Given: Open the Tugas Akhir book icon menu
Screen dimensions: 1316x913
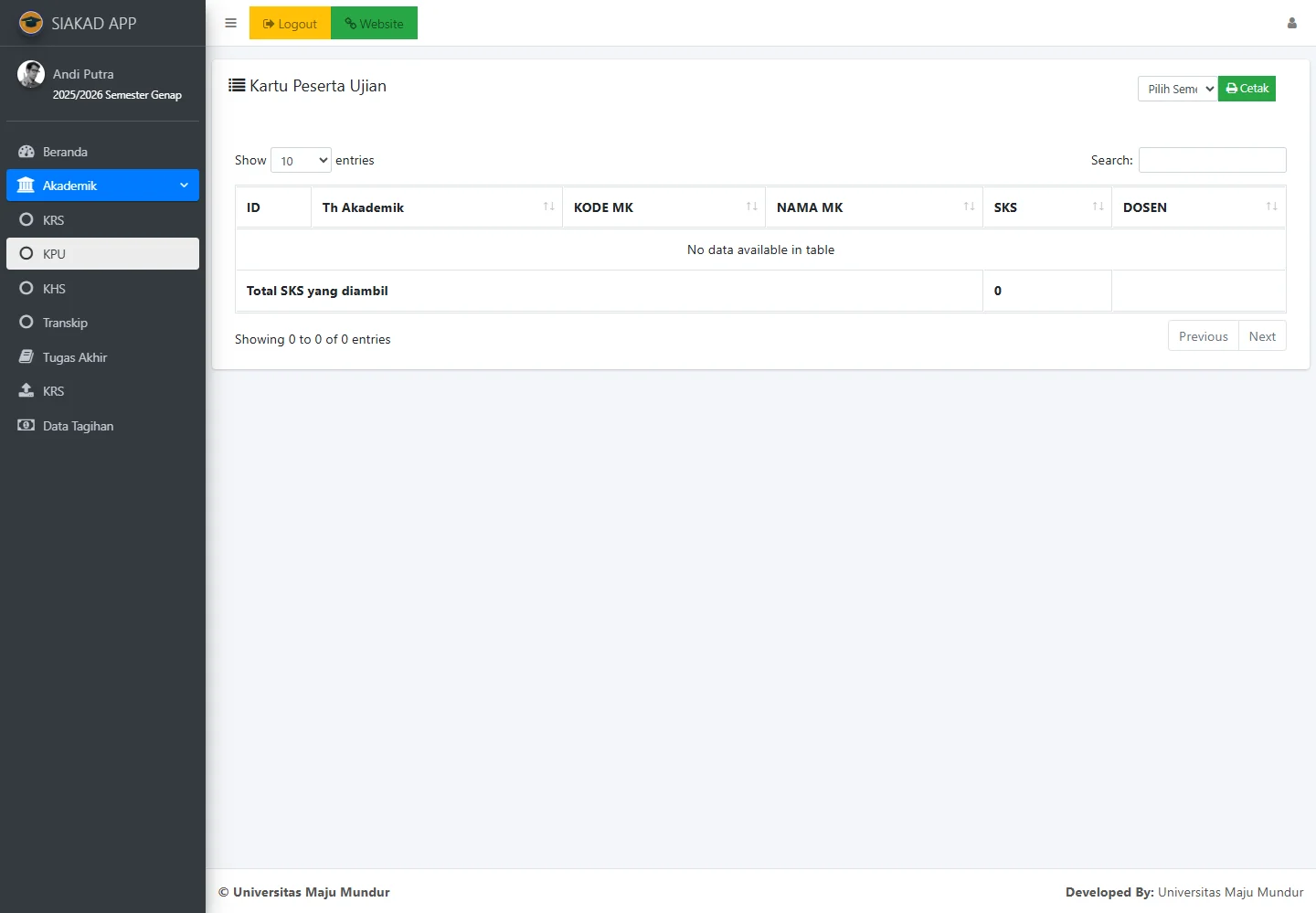Looking at the screenshot, I should pos(74,357).
